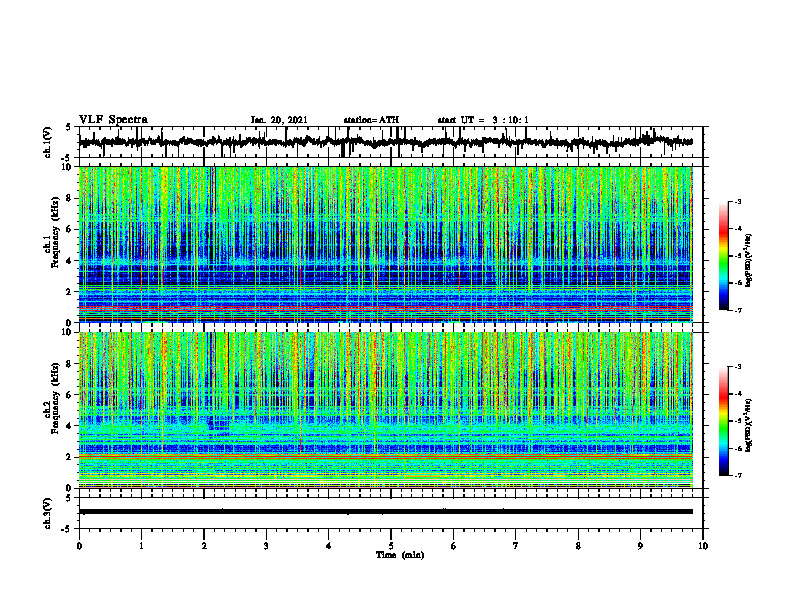This screenshot has width=792, height=612.
Task: Click the ch.1 frequency tick "4"
Action: tap(69, 261)
